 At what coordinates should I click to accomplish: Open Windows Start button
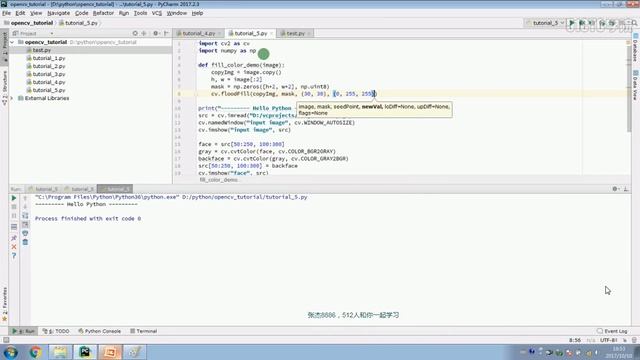click(11, 352)
